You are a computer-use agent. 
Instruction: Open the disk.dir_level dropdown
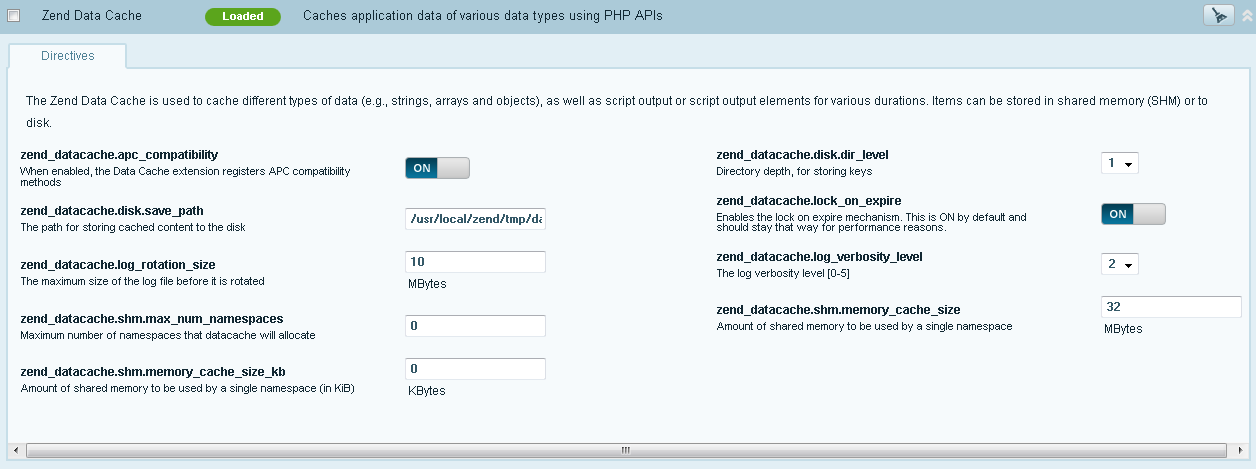(x=1119, y=163)
